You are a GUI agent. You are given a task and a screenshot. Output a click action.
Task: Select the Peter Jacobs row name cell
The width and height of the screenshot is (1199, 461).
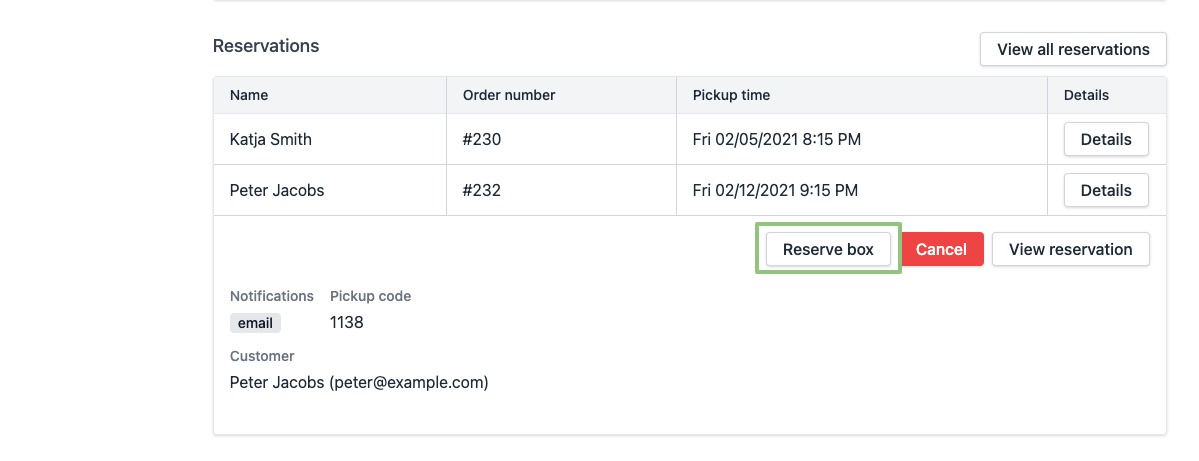[277, 190]
